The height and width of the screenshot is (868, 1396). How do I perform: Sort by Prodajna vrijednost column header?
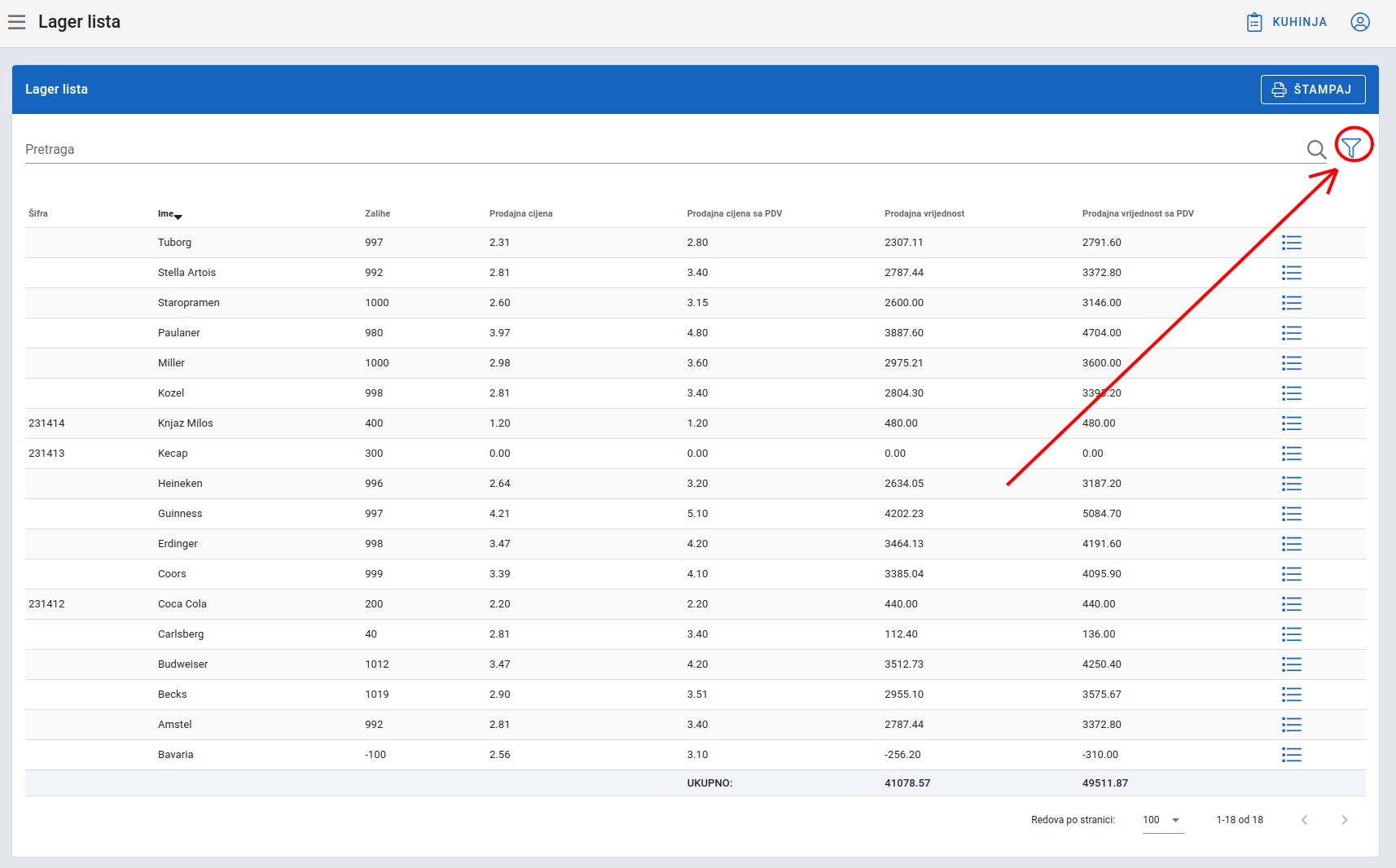click(x=924, y=213)
